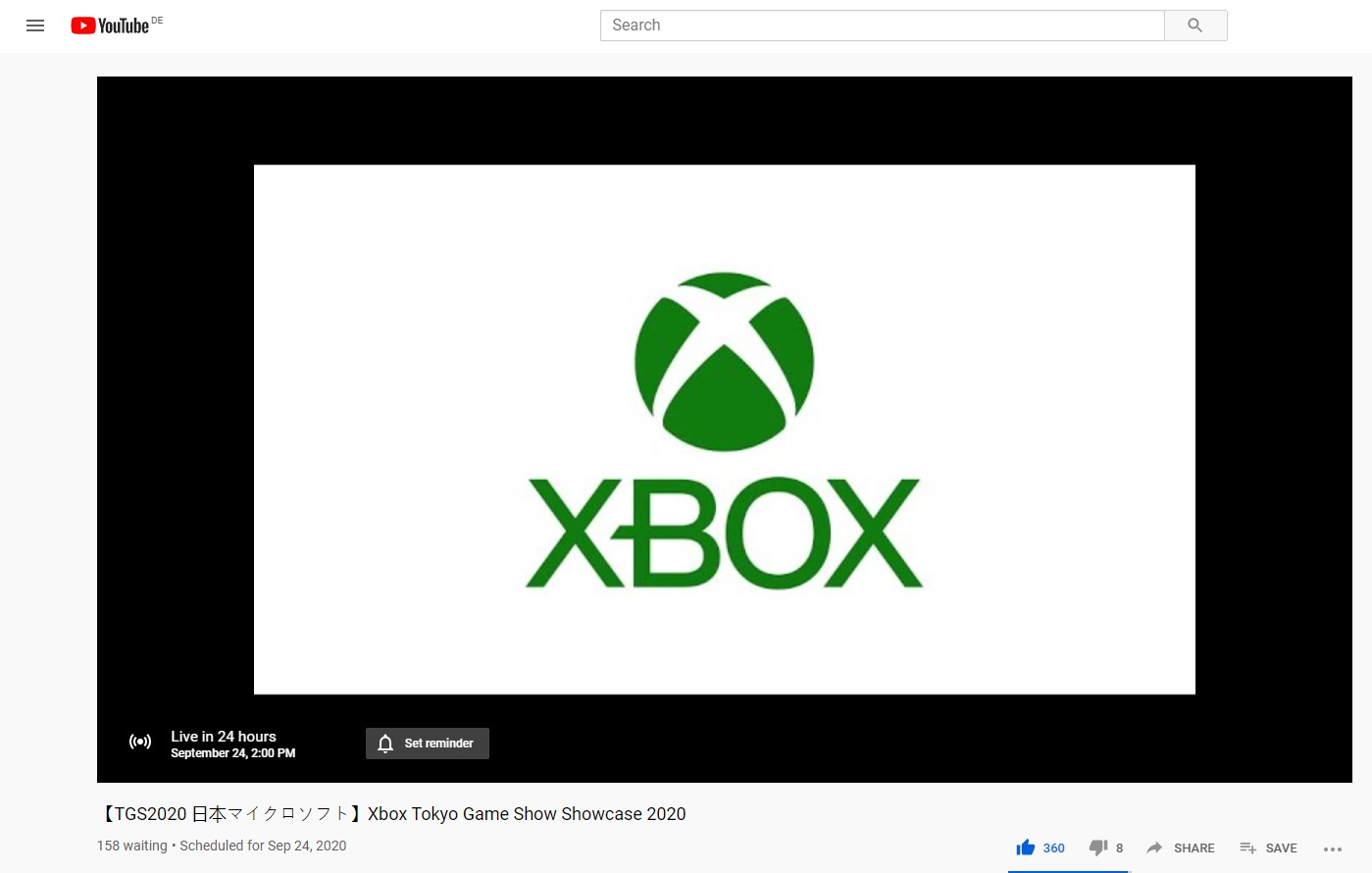Like the video with thumbs up
The image size is (1372, 873).
tap(1026, 847)
